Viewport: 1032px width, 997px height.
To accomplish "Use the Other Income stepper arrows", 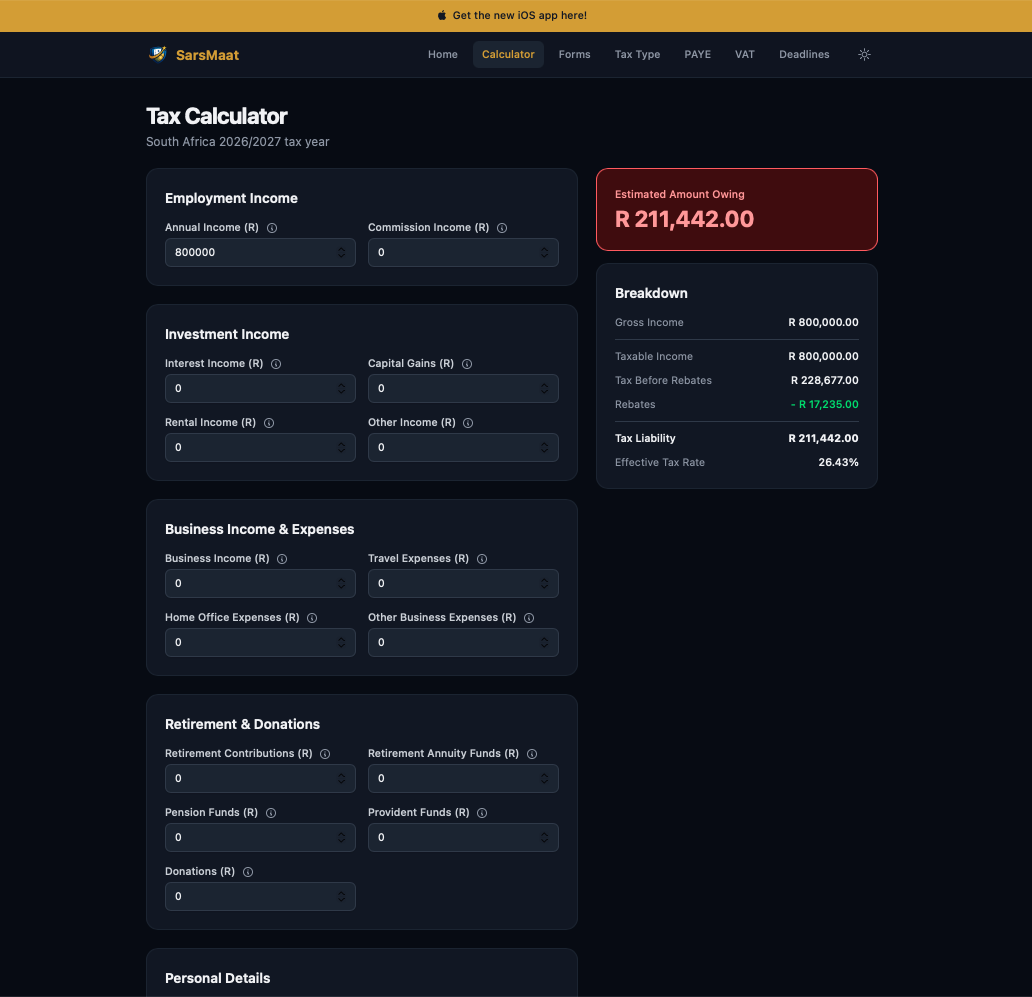I will coord(544,447).
